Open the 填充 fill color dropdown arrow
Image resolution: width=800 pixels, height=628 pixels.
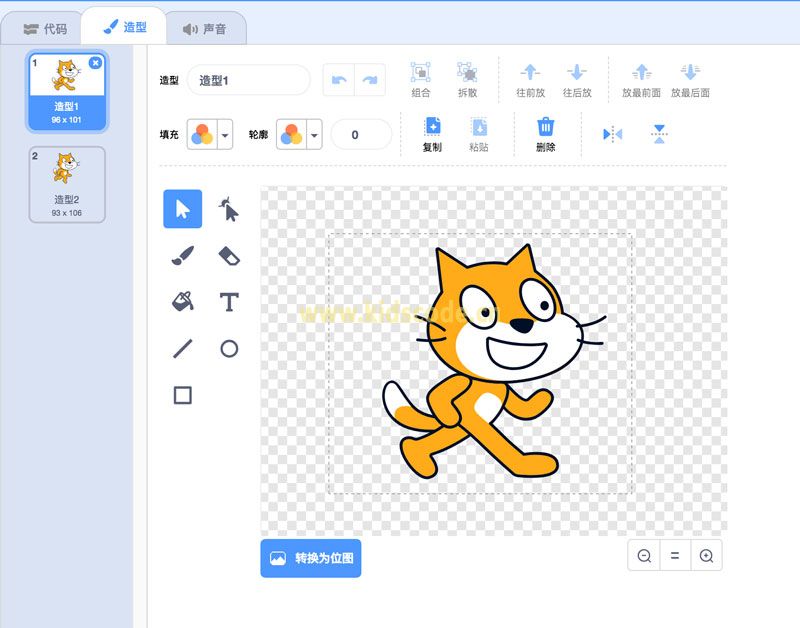[x=225, y=135]
